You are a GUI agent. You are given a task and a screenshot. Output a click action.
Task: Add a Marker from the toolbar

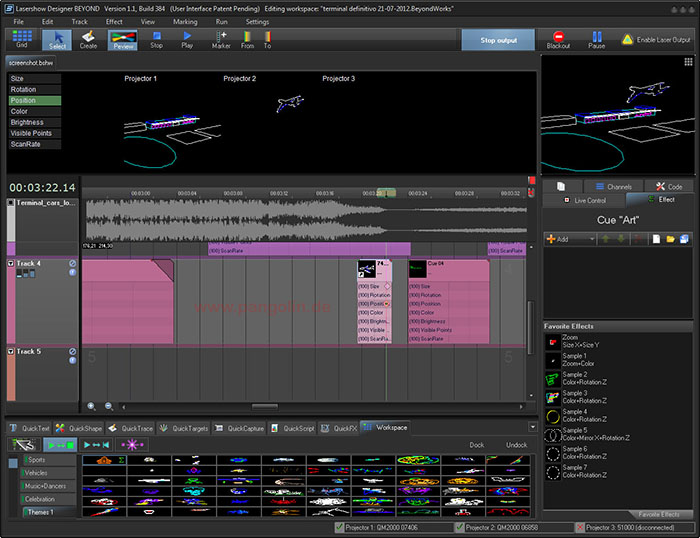221,40
